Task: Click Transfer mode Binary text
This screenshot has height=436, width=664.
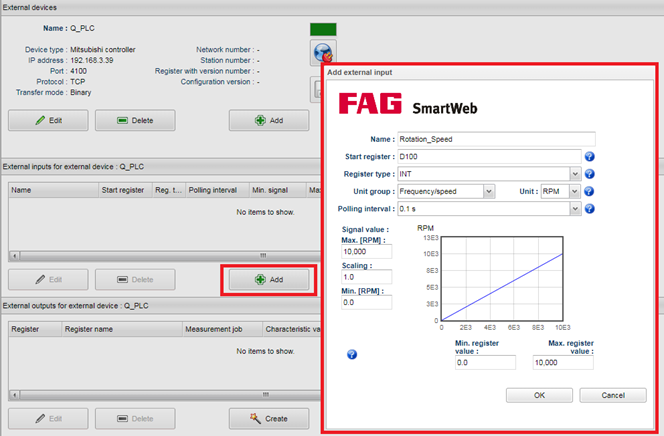Action: click(x=80, y=92)
